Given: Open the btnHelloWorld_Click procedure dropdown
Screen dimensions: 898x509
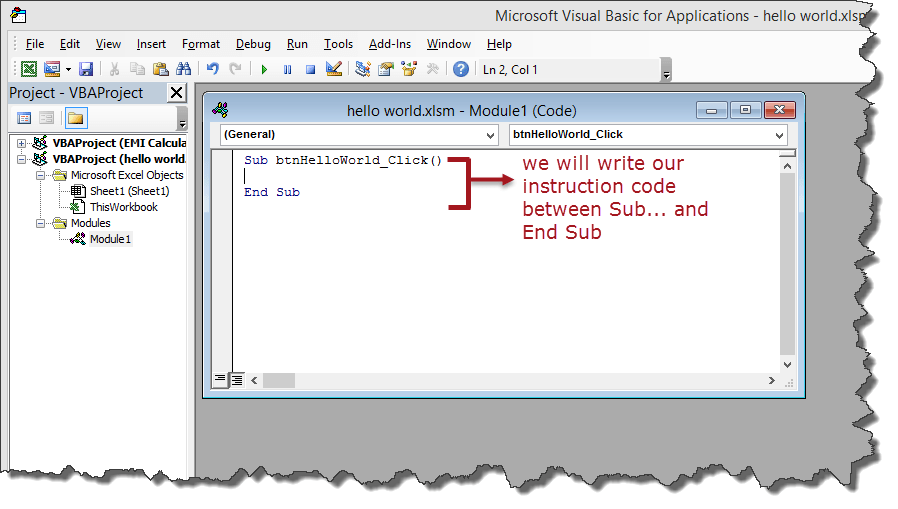Looking at the screenshot, I should (x=647, y=134).
